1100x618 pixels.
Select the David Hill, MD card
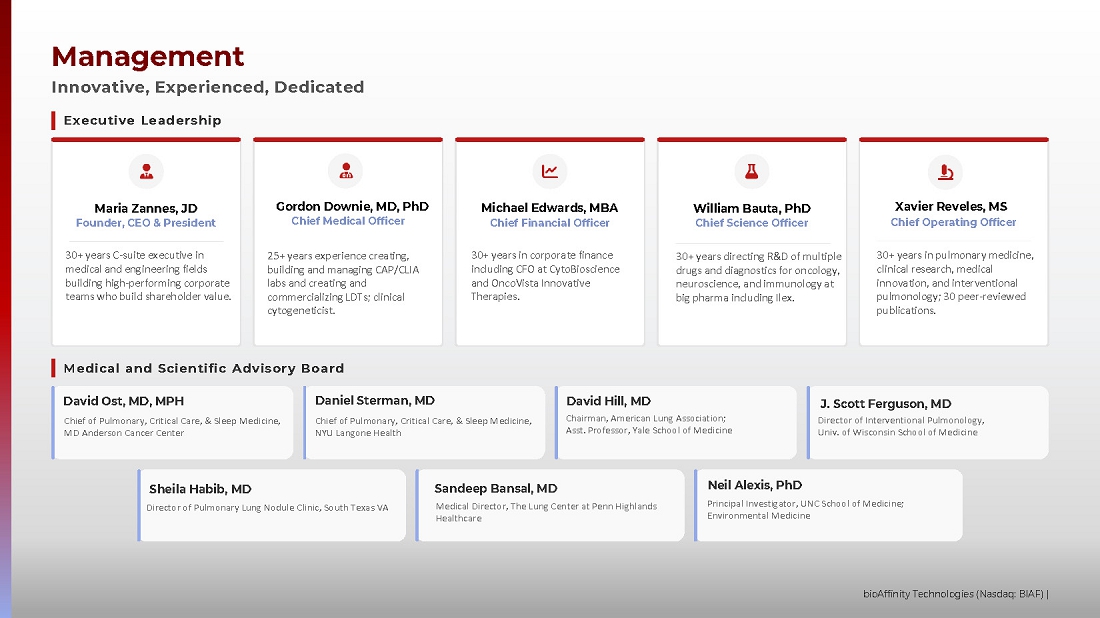click(x=676, y=422)
